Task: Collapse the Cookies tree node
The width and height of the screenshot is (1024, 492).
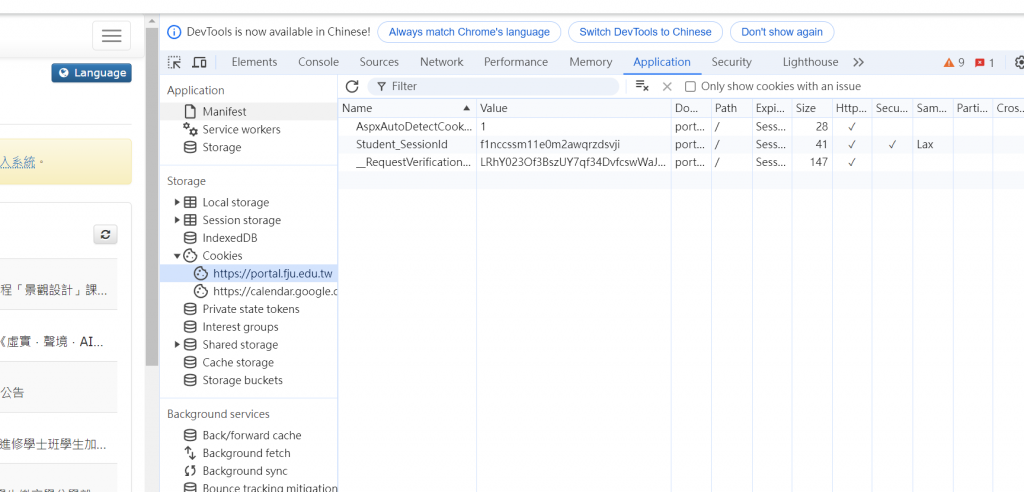Action: pyautogui.click(x=177, y=256)
